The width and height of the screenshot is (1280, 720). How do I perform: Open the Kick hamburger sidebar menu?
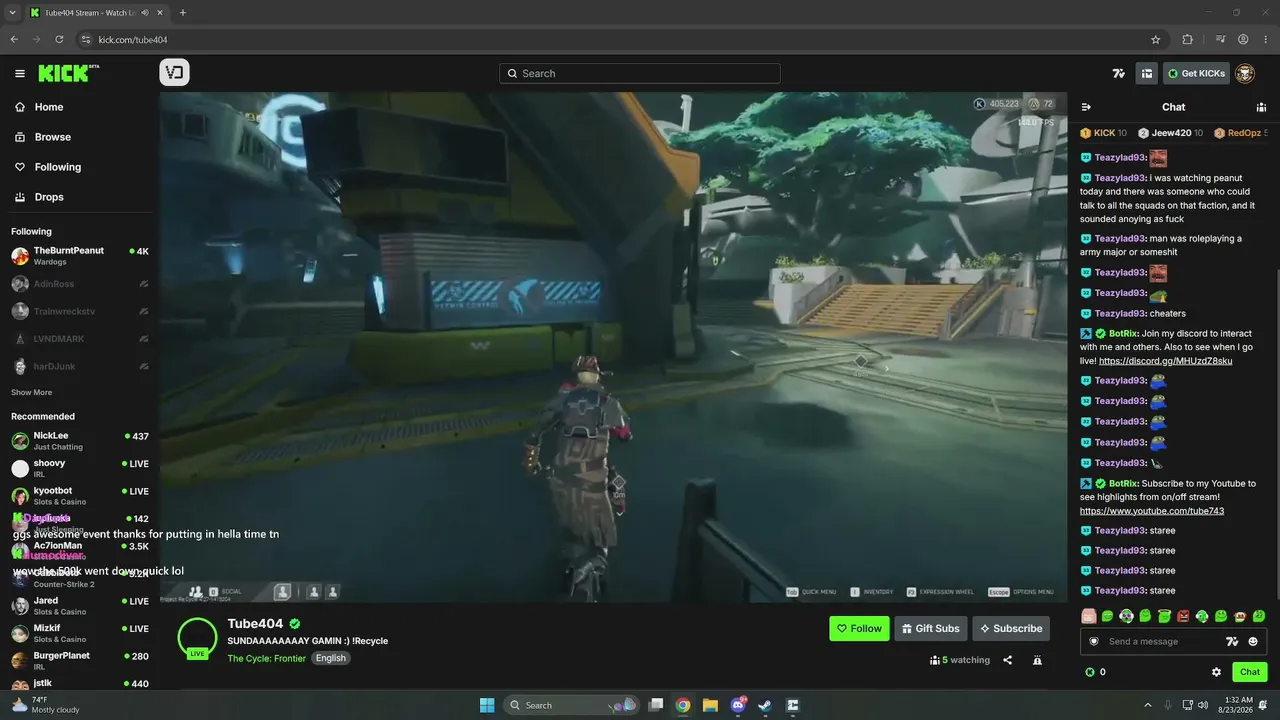(20, 73)
